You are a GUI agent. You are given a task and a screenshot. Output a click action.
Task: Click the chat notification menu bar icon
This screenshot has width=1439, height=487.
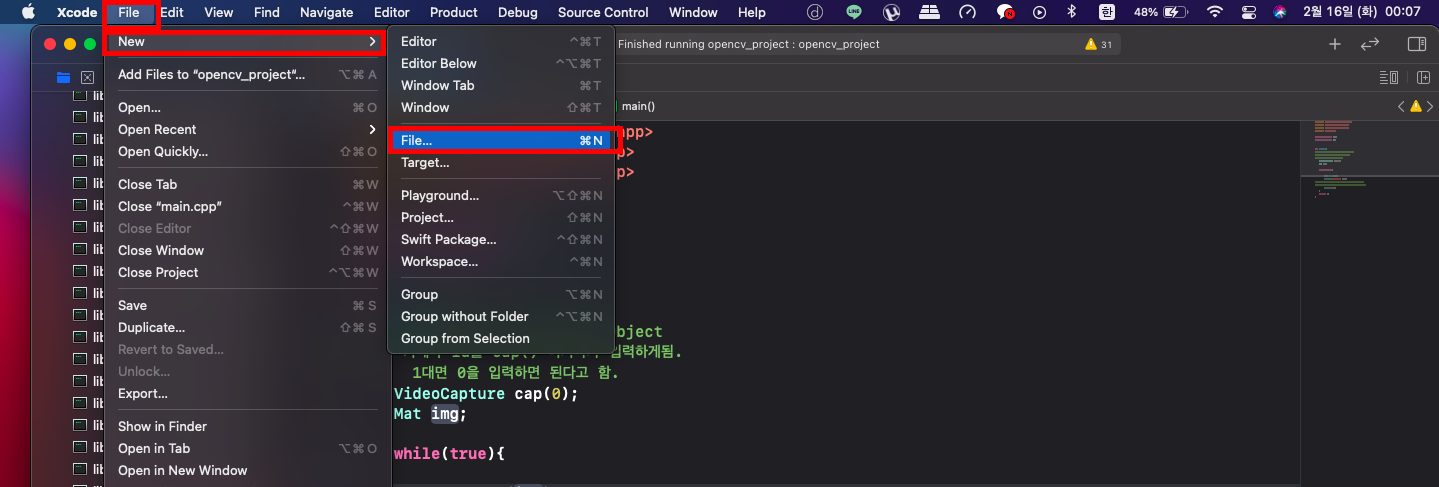1005,12
